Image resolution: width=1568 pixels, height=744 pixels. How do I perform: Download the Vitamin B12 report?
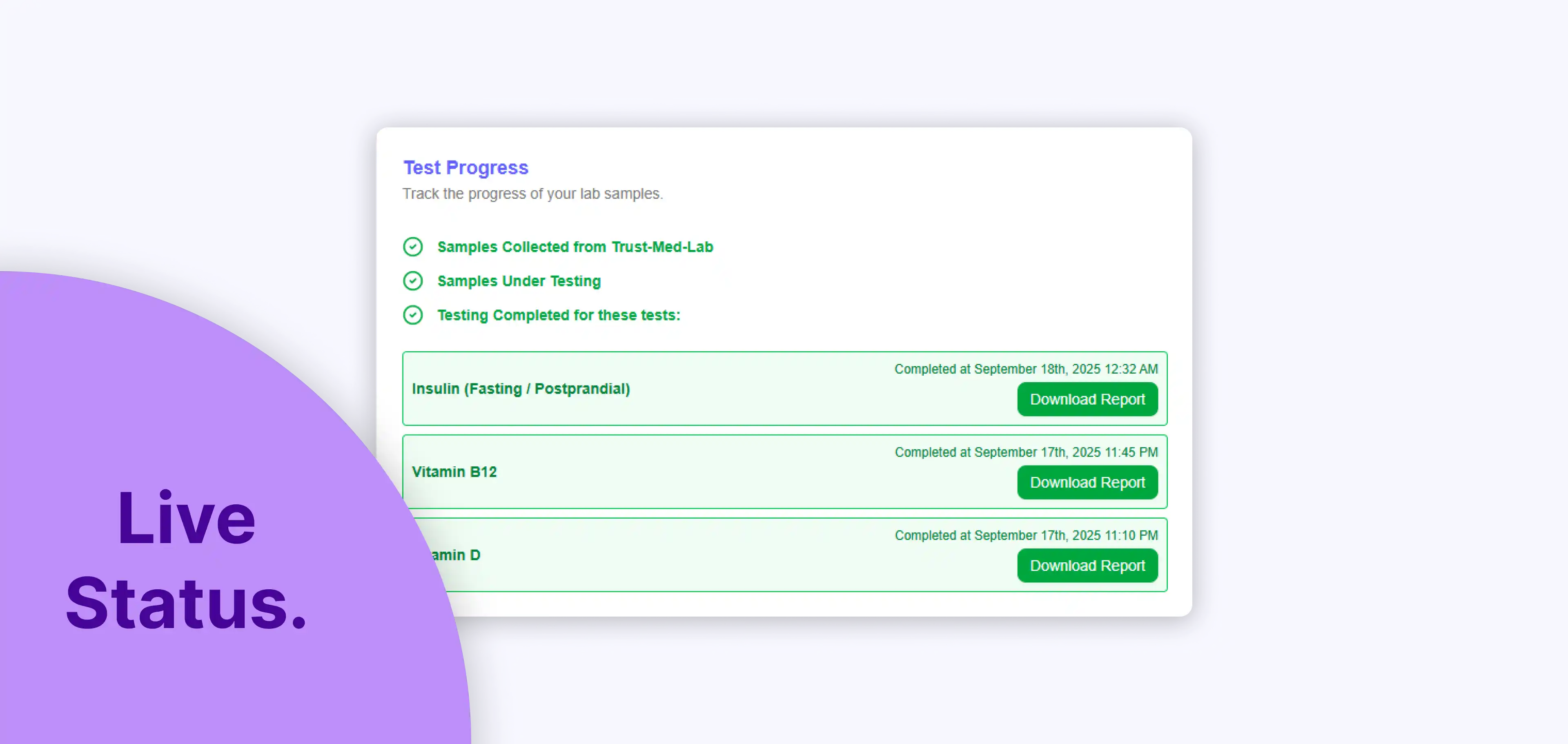point(1087,482)
